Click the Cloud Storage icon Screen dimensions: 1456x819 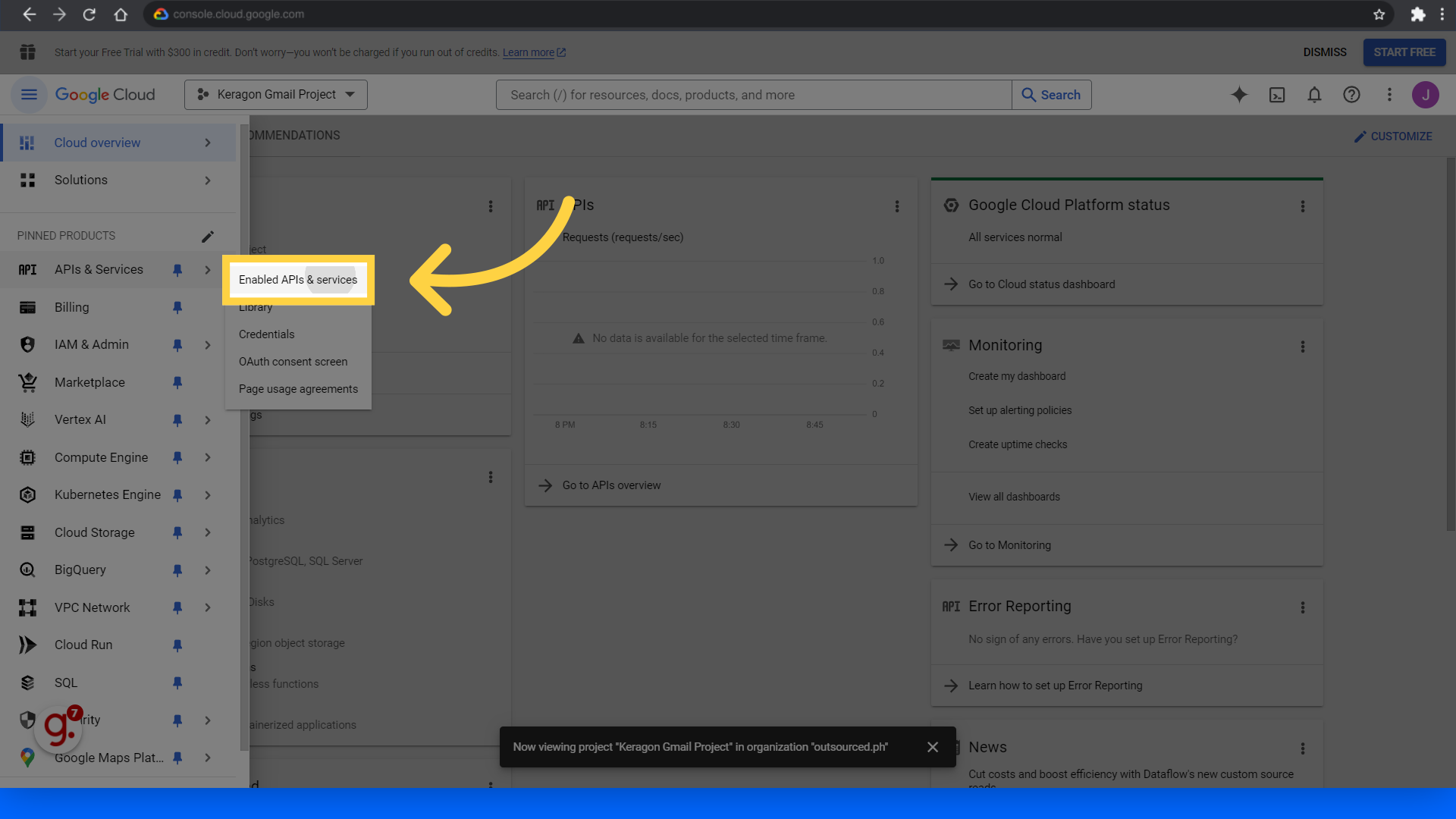click(x=28, y=532)
